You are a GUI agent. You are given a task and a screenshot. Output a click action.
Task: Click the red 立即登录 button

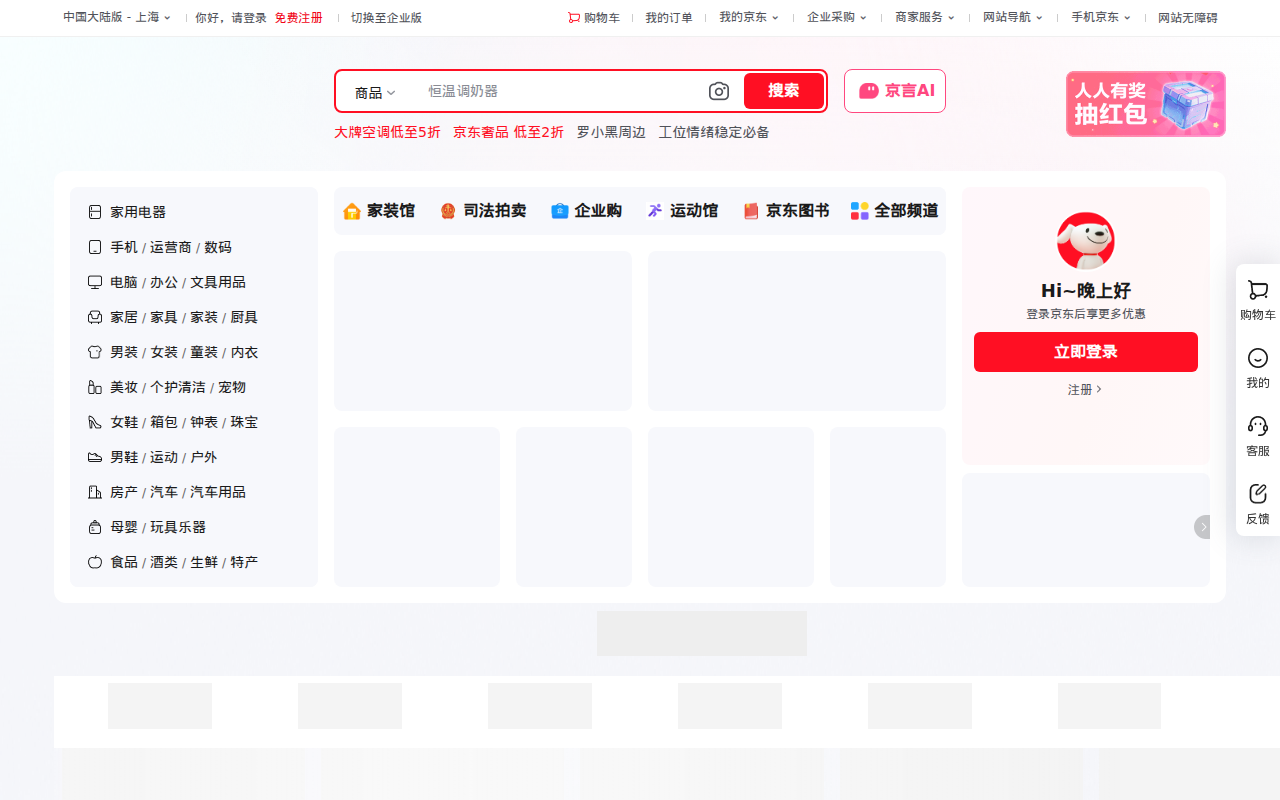1086,352
